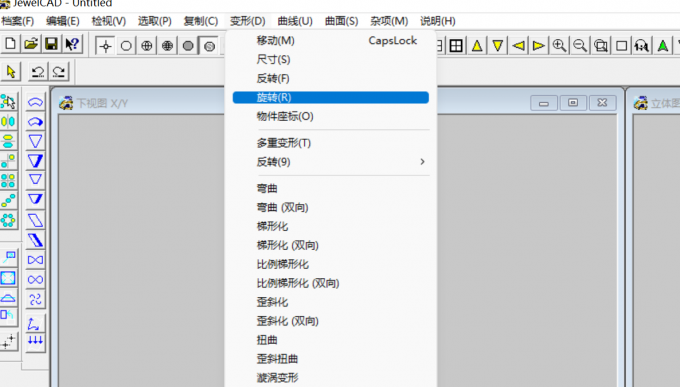680x387 pixels.
Task: Click the New file icon
Action: (10, 45)
